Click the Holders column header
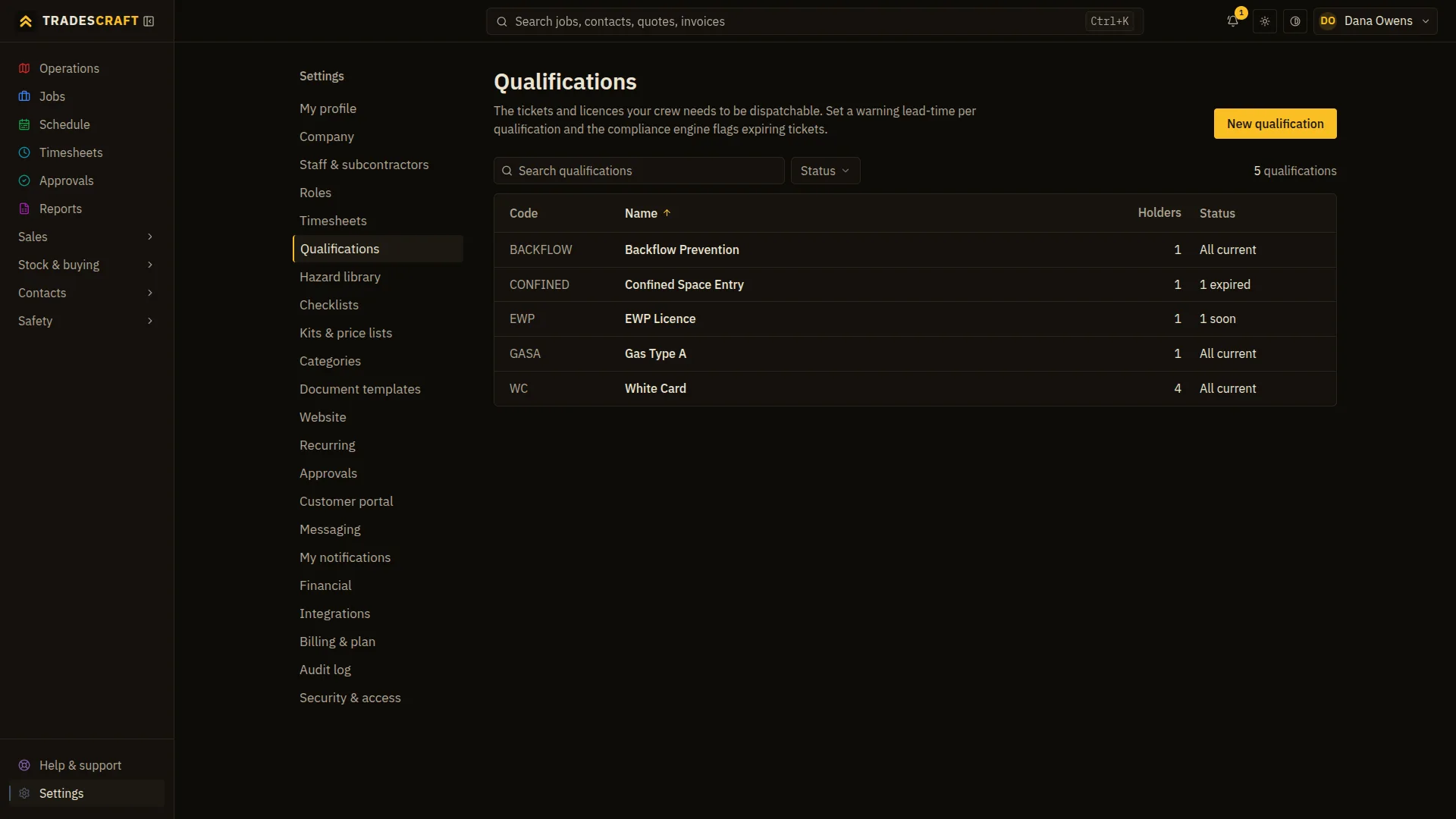Viewport: 1456px width, 819px height. pos(1159,212)
